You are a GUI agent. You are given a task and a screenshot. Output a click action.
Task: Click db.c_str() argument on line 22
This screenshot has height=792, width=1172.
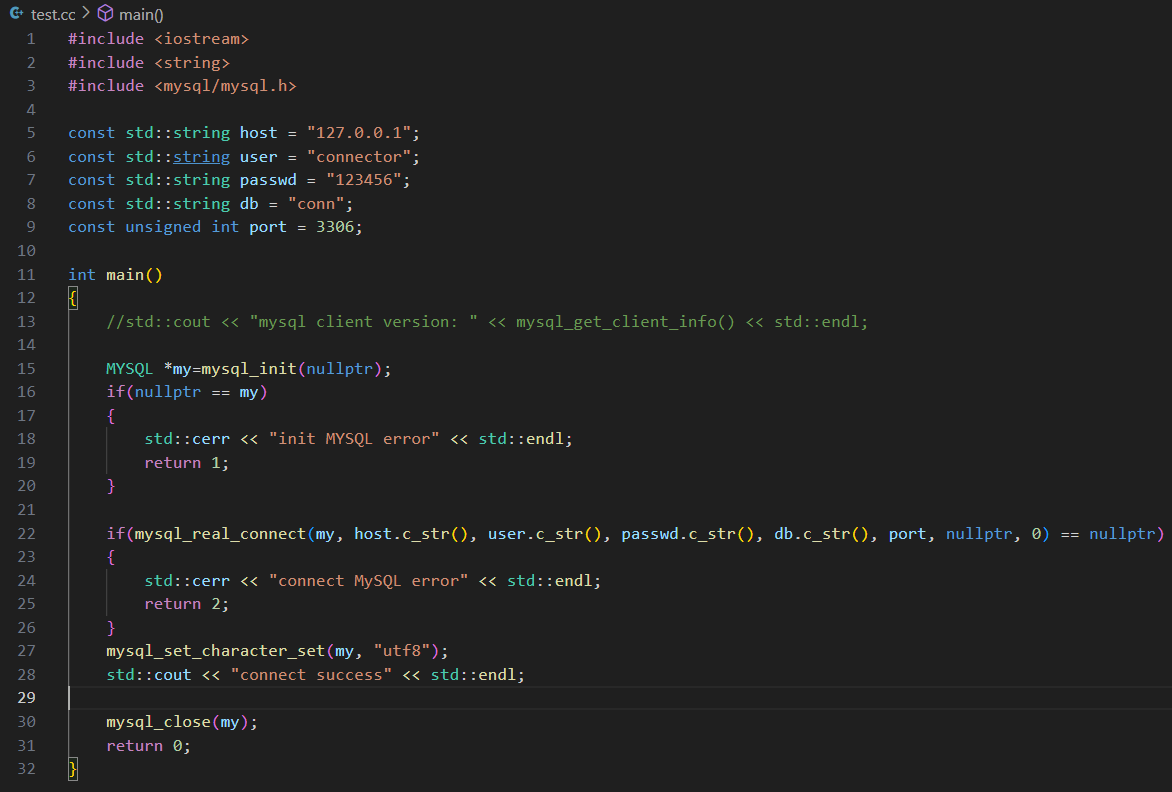[821, 534]
